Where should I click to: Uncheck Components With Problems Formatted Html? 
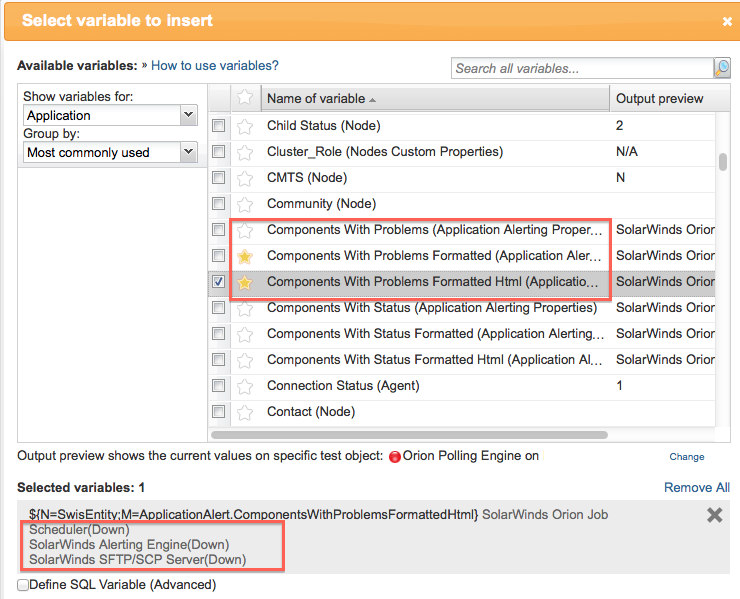(x=219, y=281)
